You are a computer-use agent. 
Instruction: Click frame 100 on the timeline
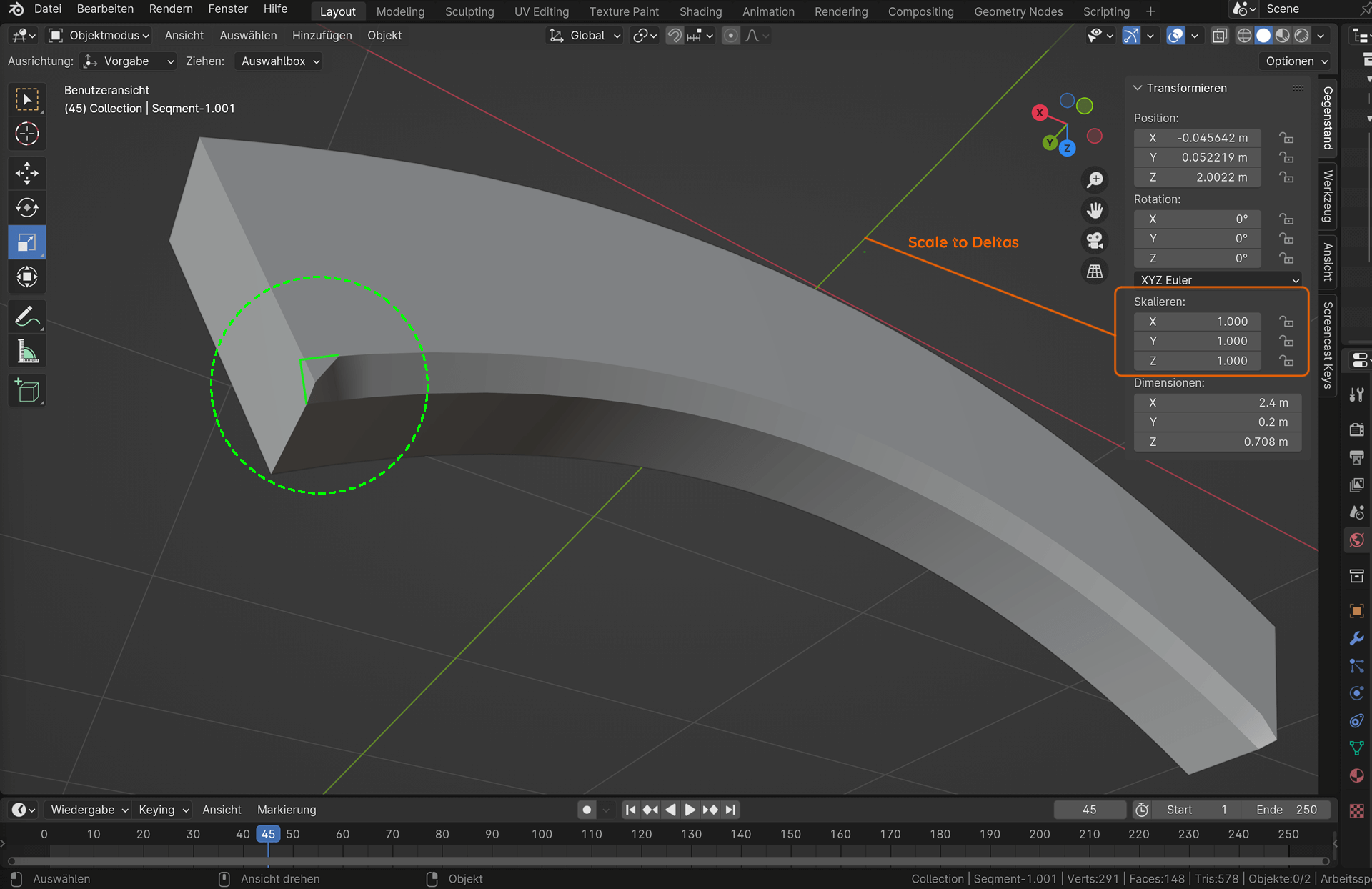pyautogui.click(x=542, y=835)
